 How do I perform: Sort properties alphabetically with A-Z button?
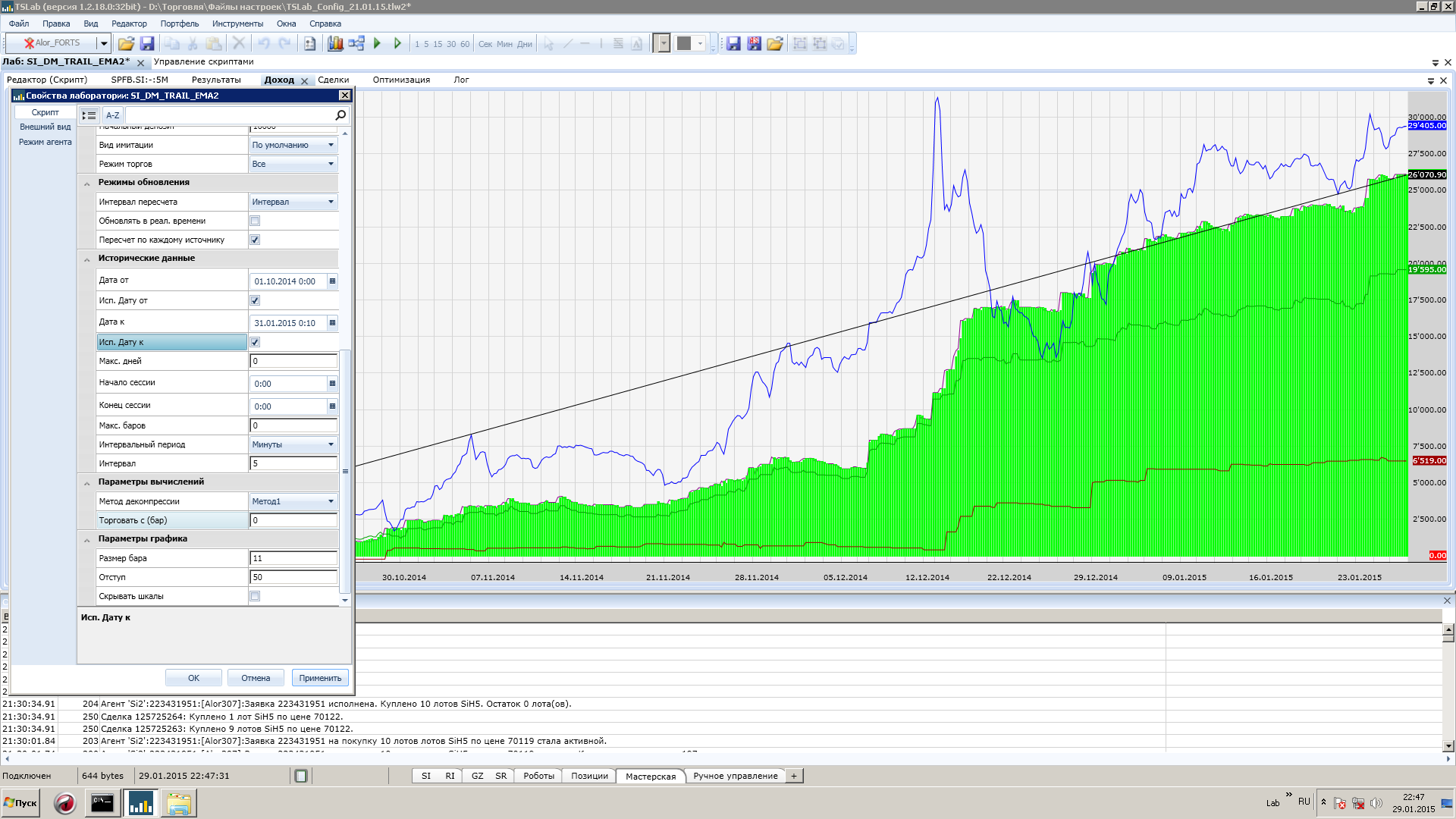click(112, 115)
